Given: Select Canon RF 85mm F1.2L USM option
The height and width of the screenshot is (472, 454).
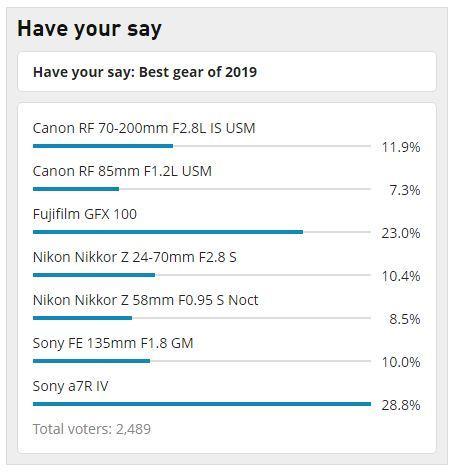Looking at the screenshot, I should (x=122, y=171).
